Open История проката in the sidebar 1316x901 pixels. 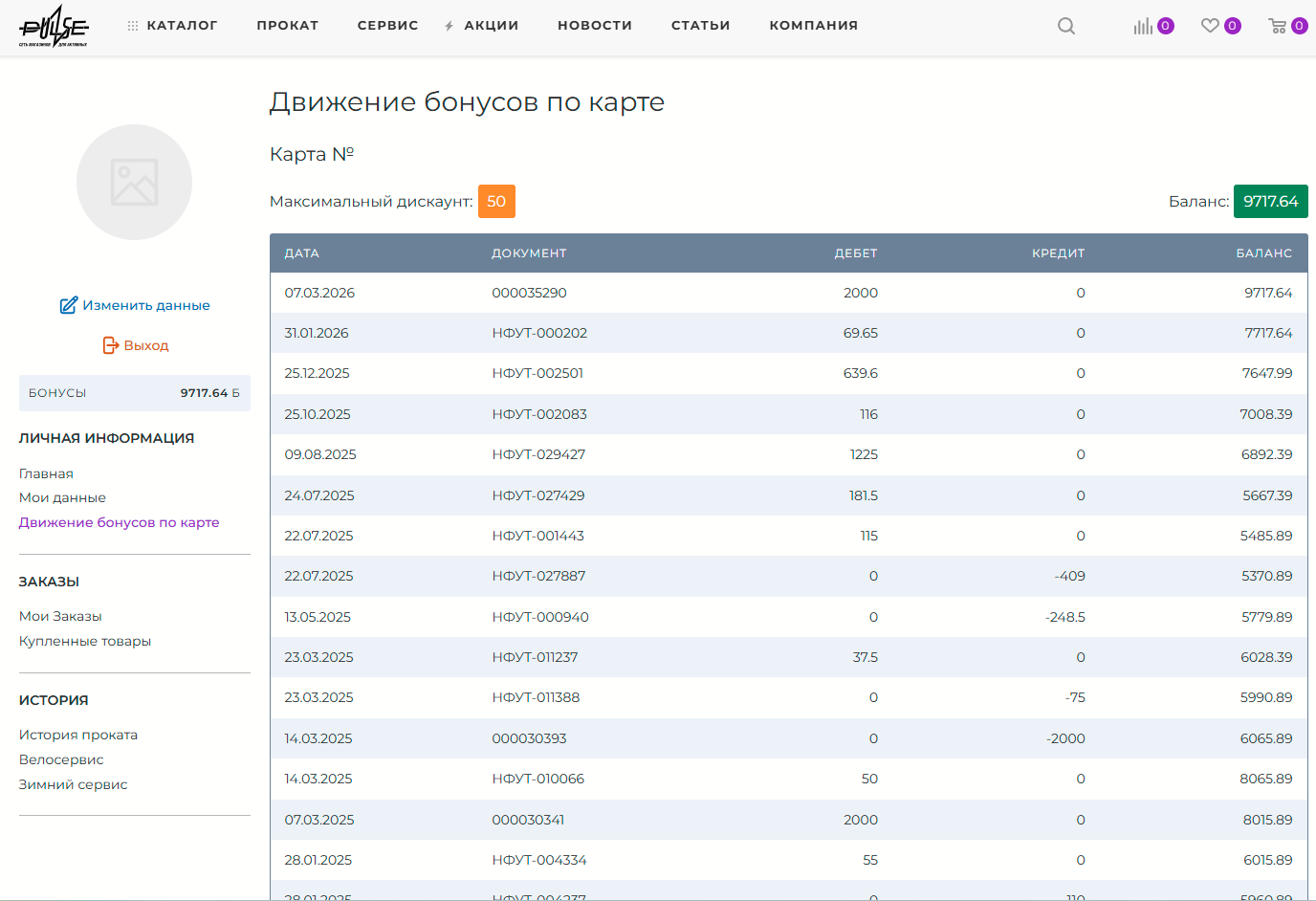point(78,735)
